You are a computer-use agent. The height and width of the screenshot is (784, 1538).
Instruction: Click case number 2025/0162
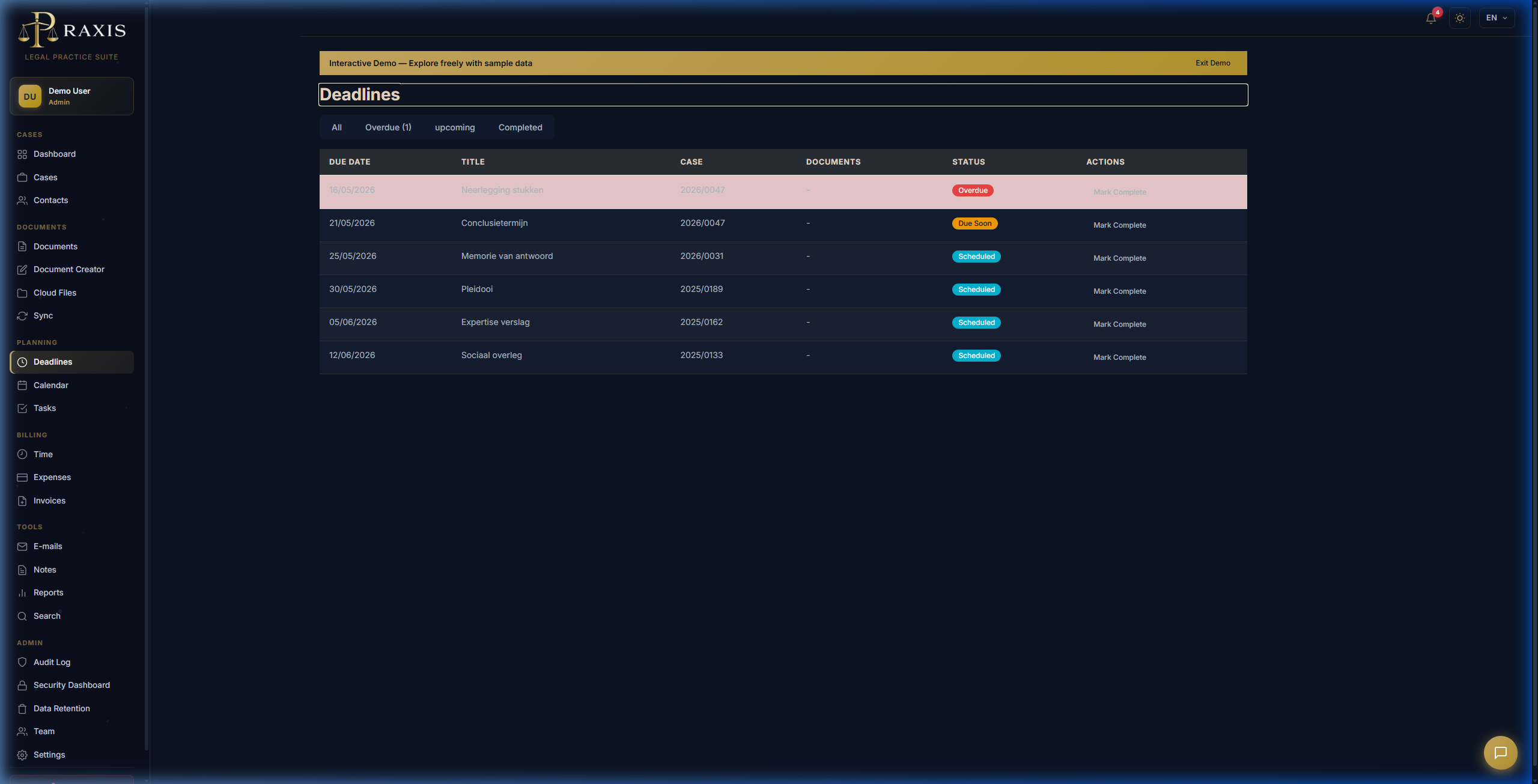tap(702, 322)
